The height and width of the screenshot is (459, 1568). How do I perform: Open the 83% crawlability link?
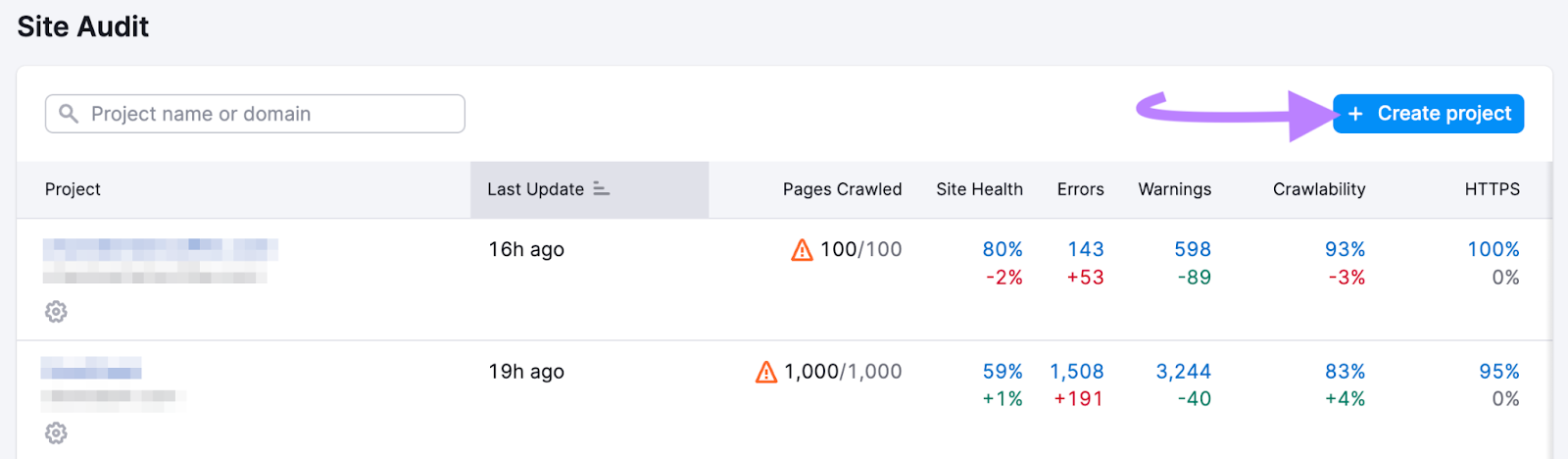pos(1345,372)
